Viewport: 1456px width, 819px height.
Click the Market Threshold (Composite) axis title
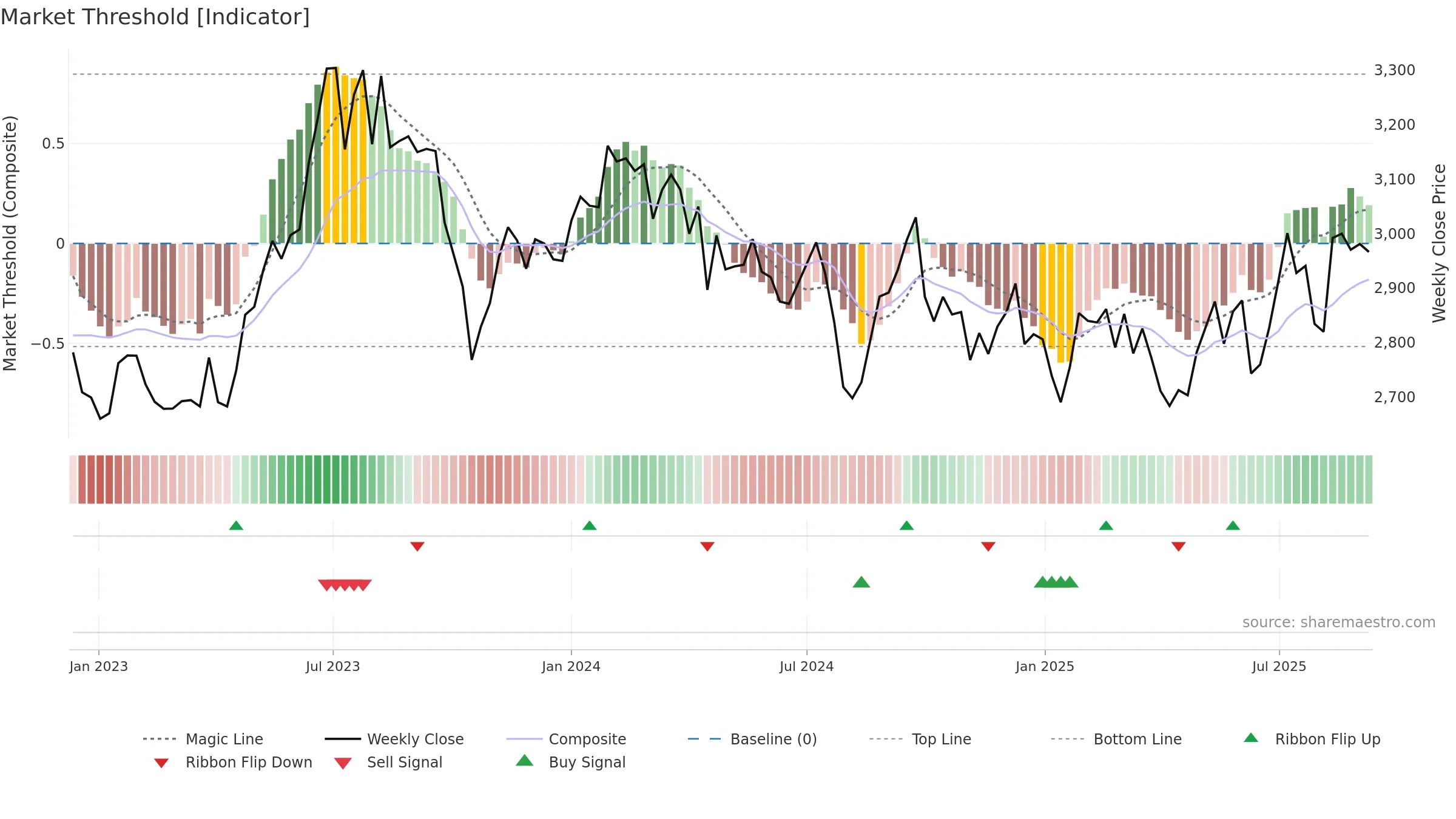point(10,243)
